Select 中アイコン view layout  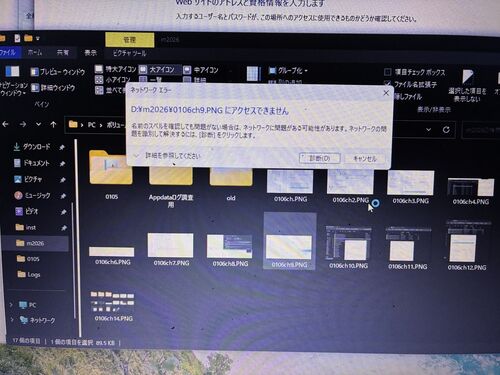coord(201,70)
